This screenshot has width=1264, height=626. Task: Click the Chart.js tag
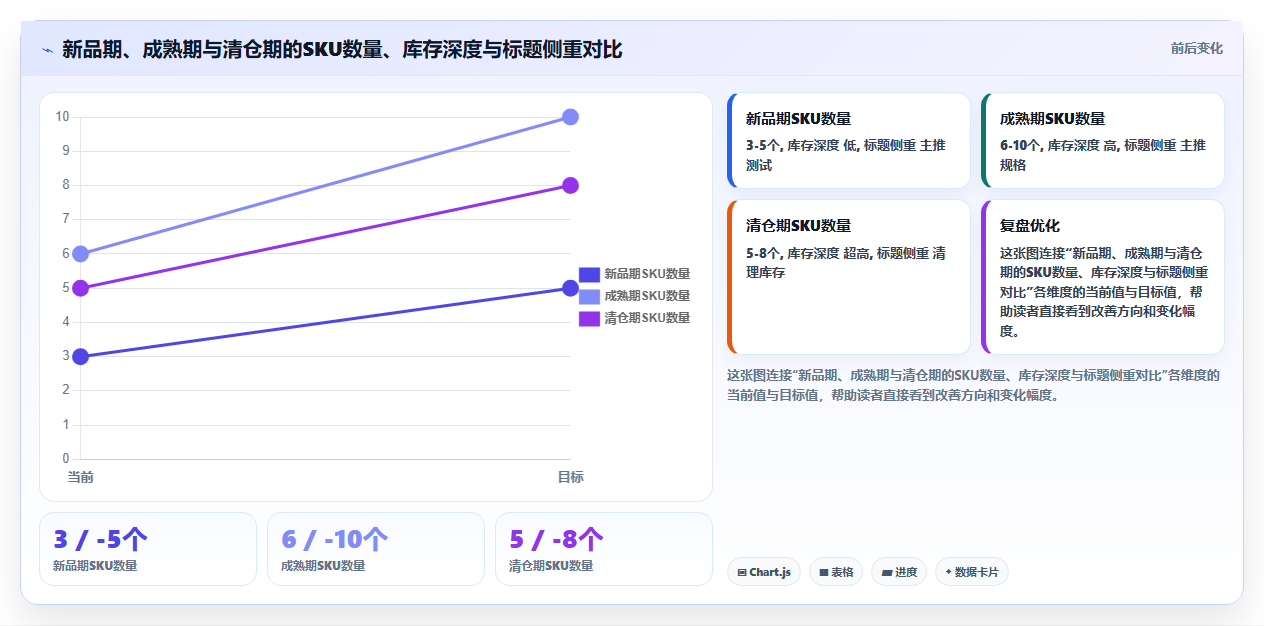764,572
